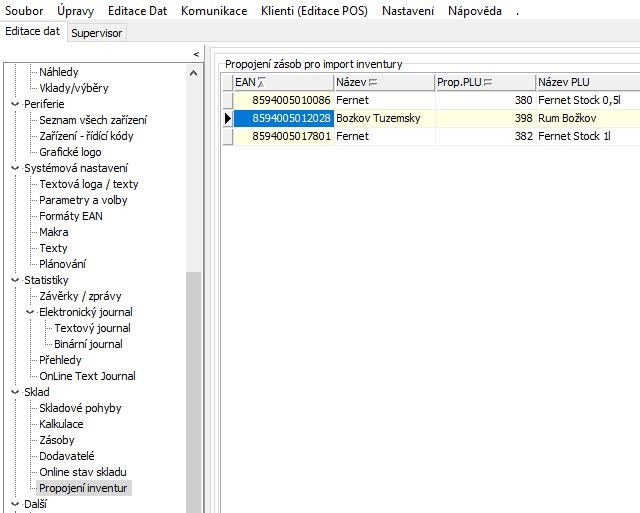Collapse the Periferie tree section
The image size is (640, 513).
14,104
